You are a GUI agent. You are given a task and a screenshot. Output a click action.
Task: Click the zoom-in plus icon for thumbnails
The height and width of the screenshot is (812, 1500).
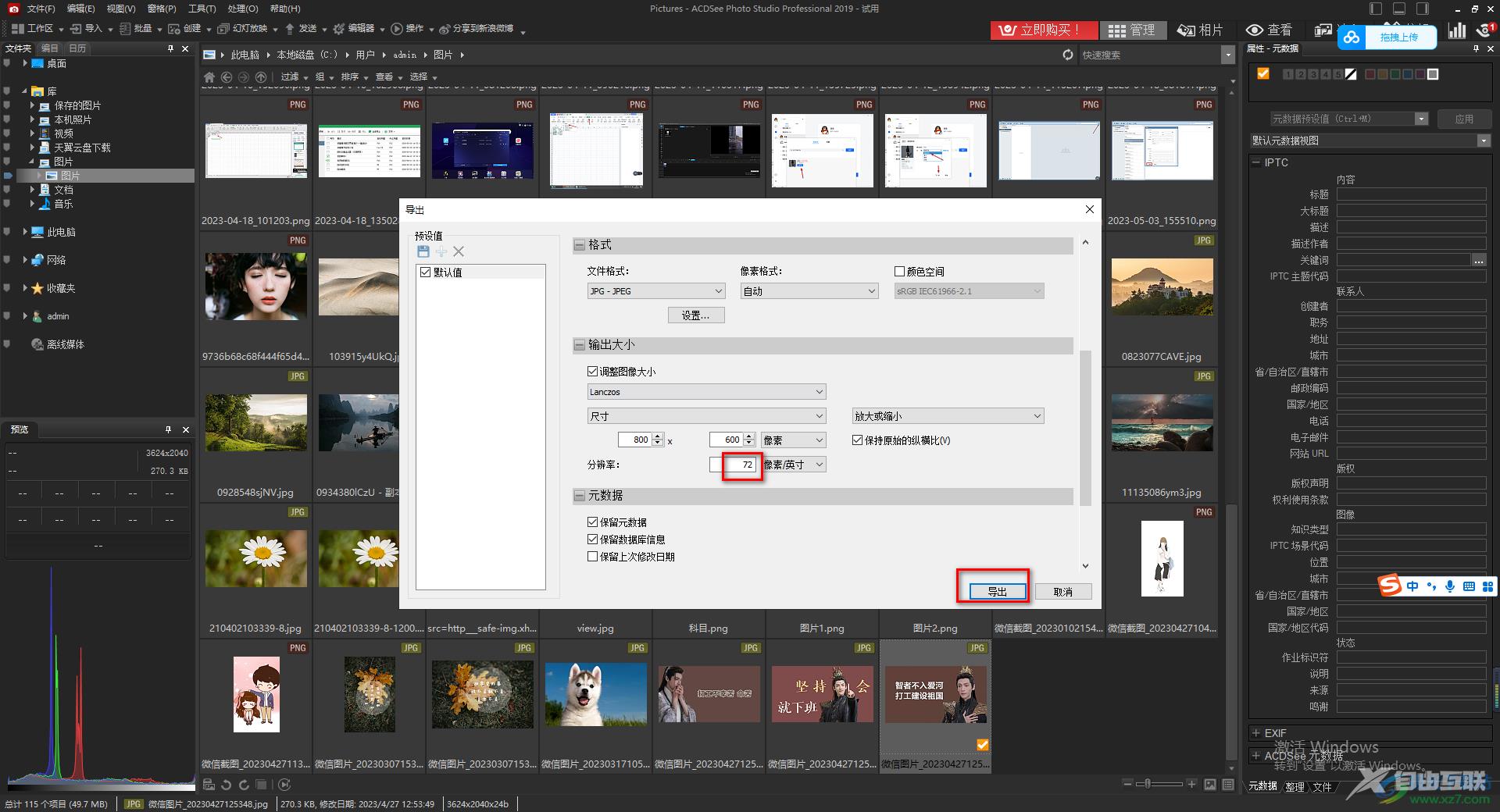(x=1191, y=784)
